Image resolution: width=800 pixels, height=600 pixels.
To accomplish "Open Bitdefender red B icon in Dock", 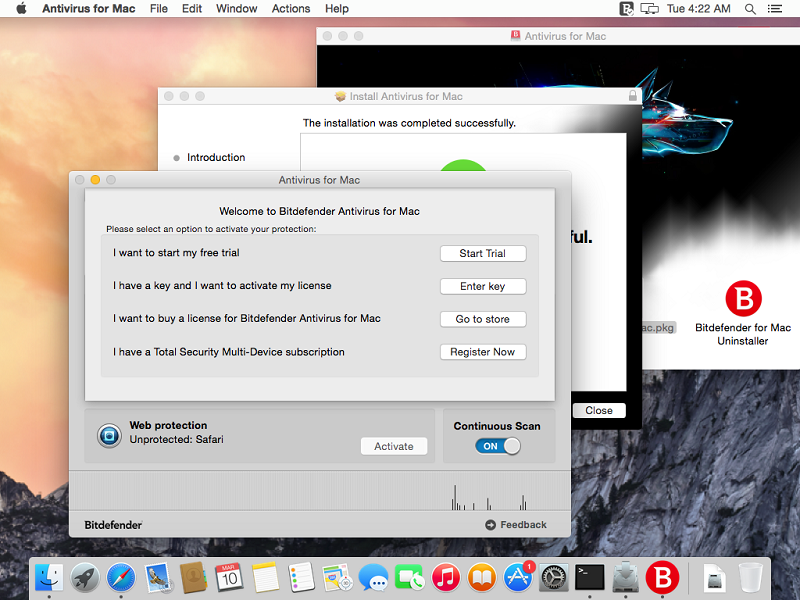I will tap(662, 578).
